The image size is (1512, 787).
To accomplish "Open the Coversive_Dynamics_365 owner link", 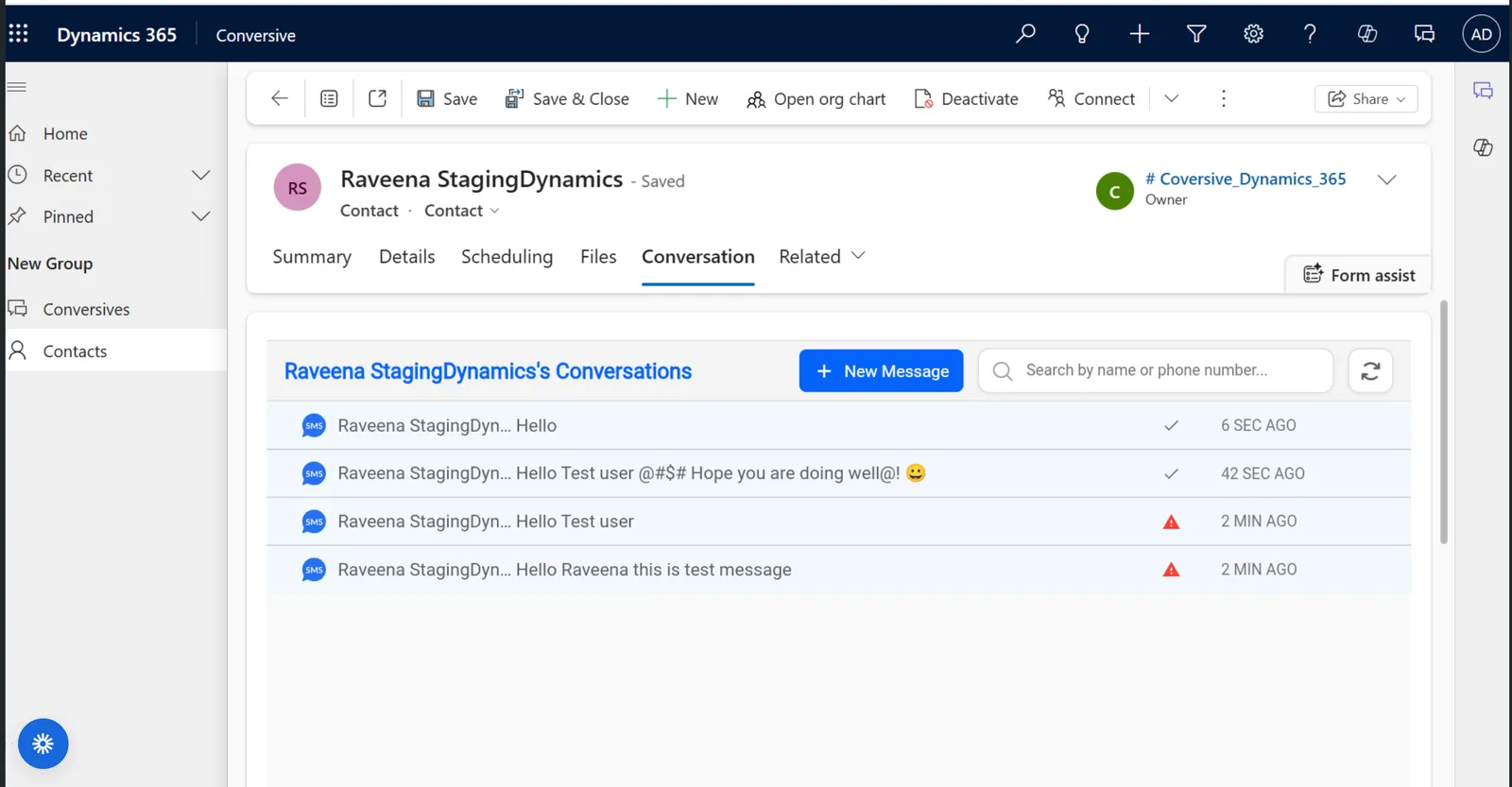I will (x=1246, y=179).
